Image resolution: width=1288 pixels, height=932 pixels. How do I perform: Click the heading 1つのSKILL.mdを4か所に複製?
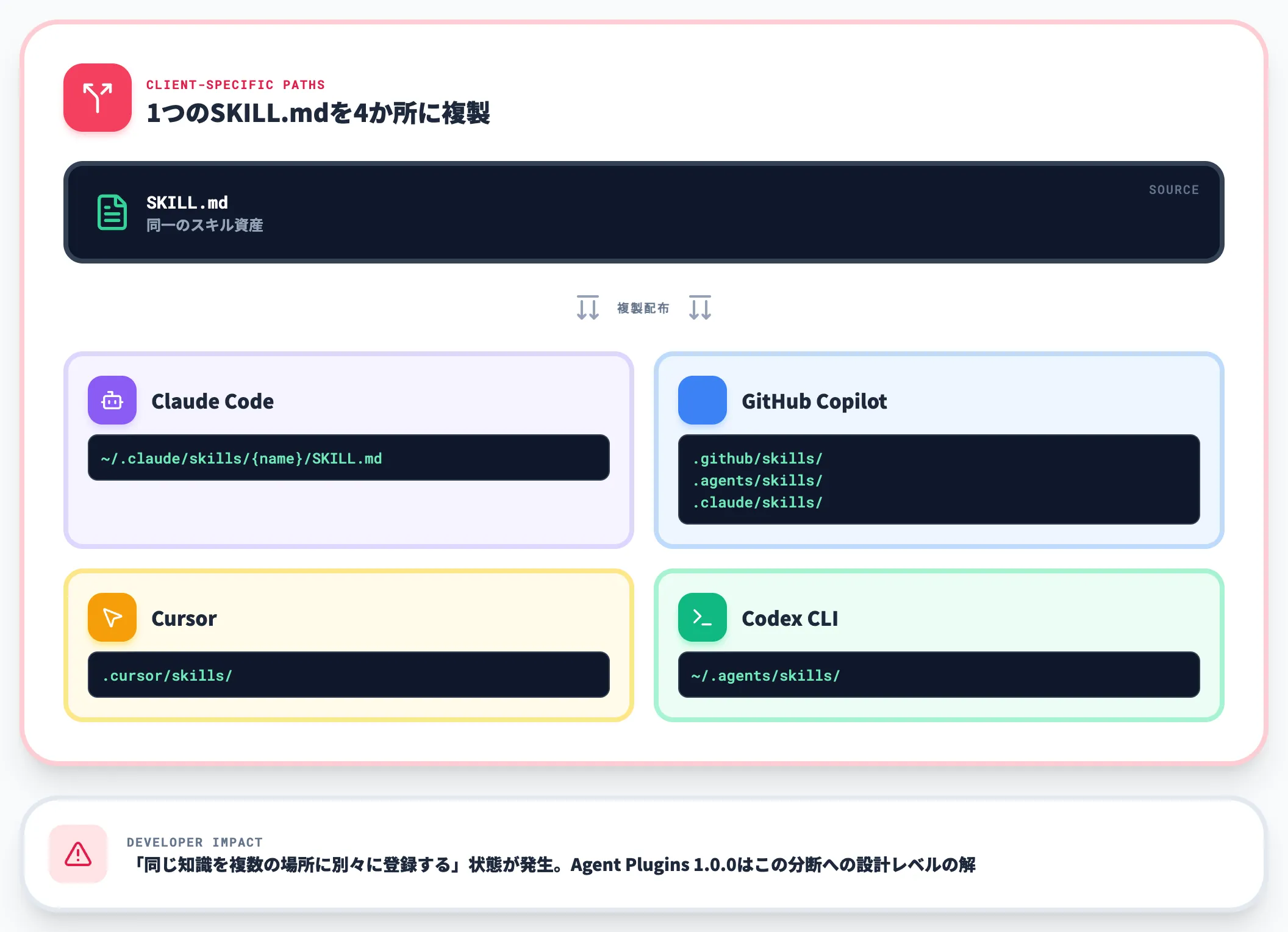point(318,113)
